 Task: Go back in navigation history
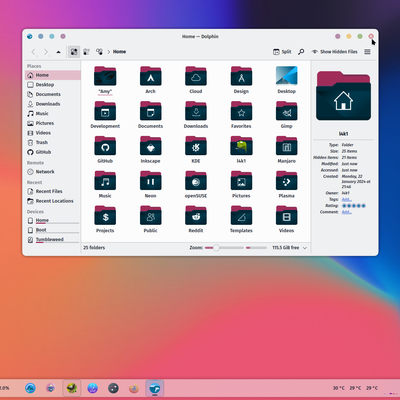pyautogui.click(x=33, y=52)
